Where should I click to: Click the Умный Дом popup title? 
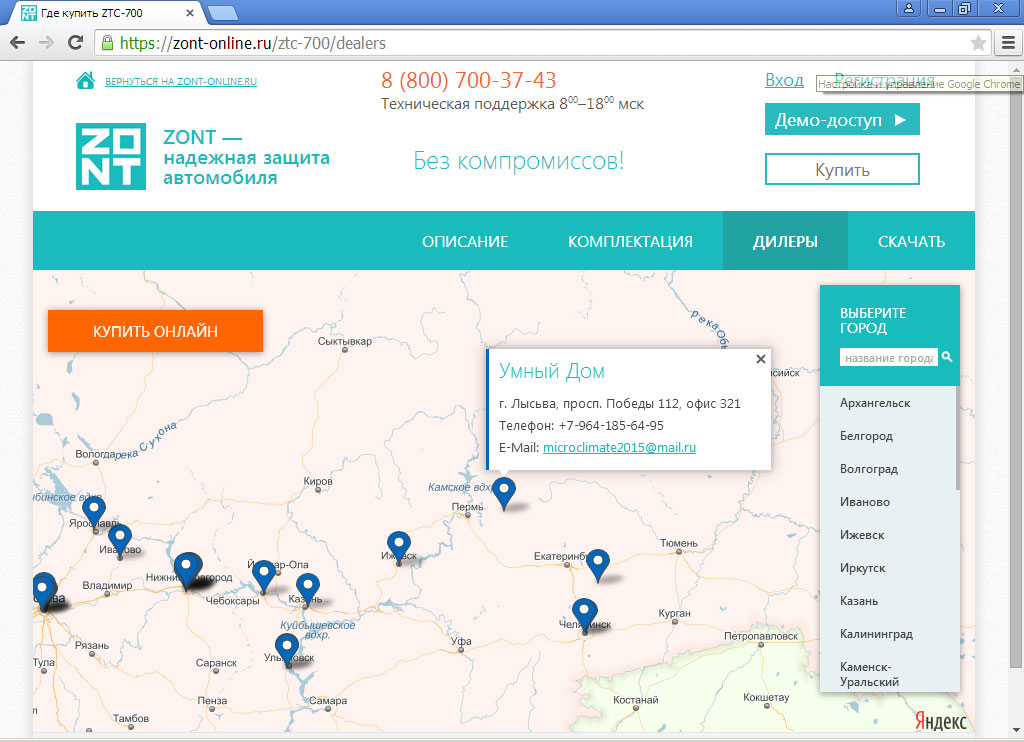pyautogui.click(x=552, y=371)
